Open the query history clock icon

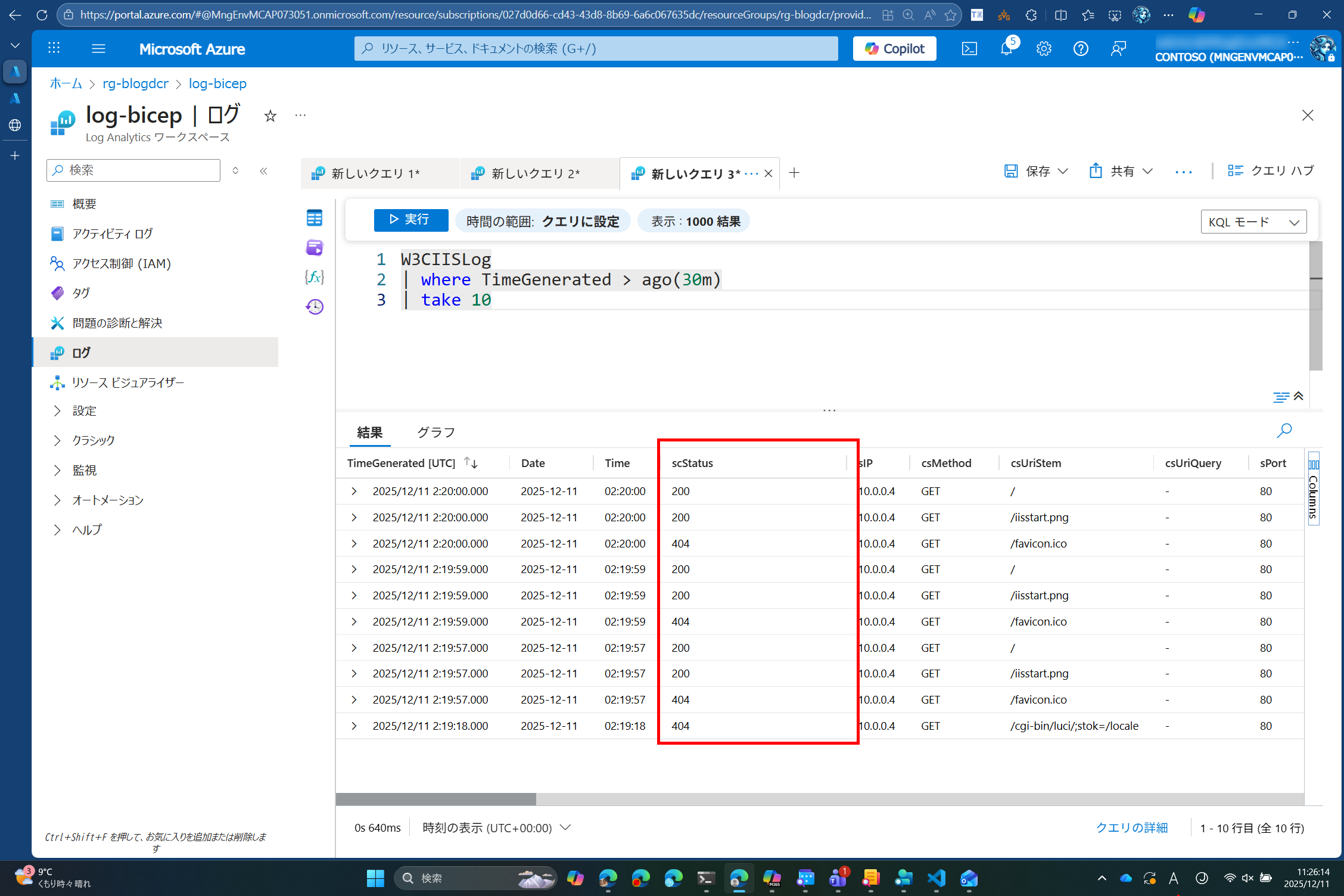(315, 307)
